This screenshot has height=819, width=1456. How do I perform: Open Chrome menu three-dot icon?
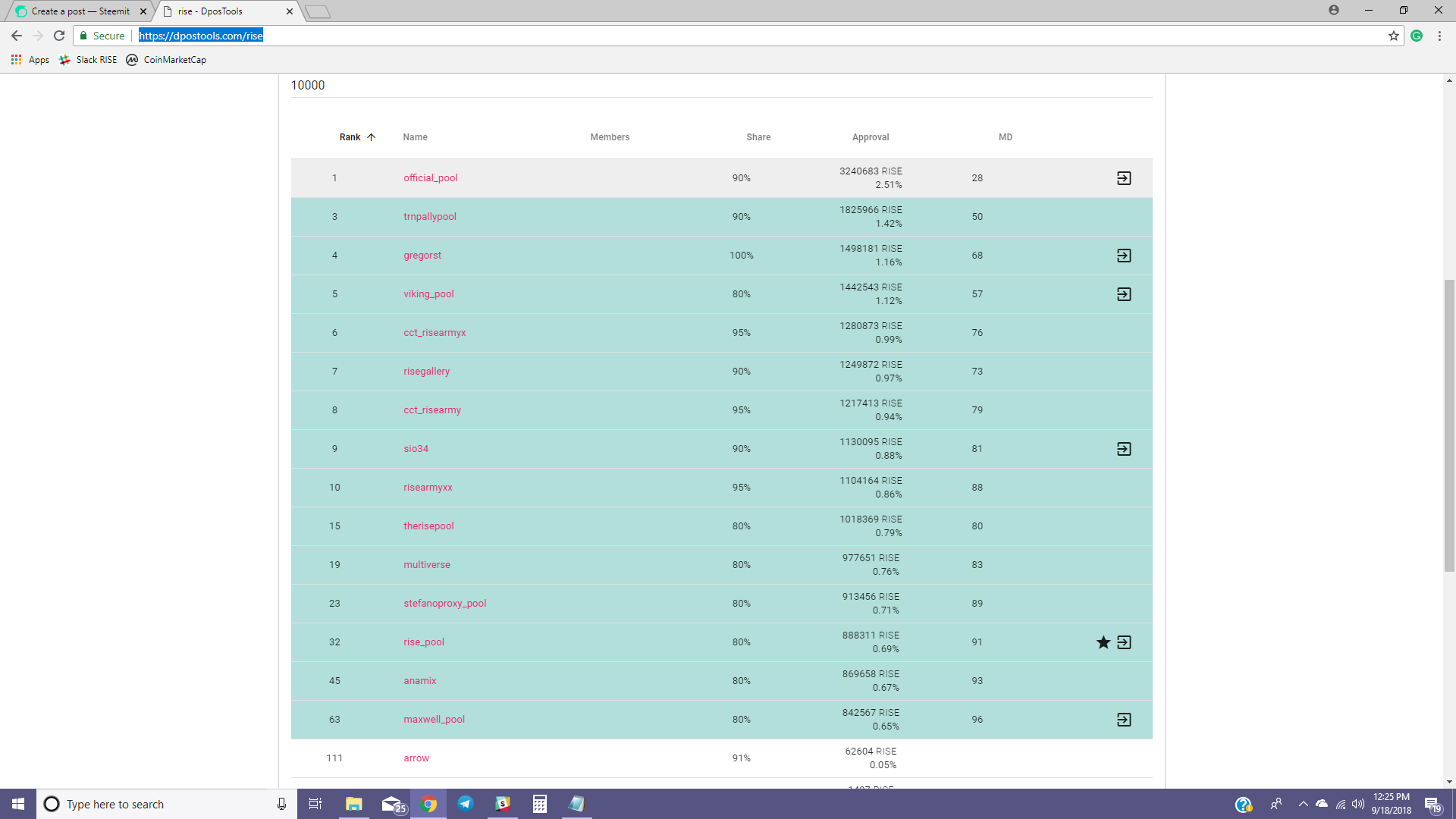[1439, 36]
